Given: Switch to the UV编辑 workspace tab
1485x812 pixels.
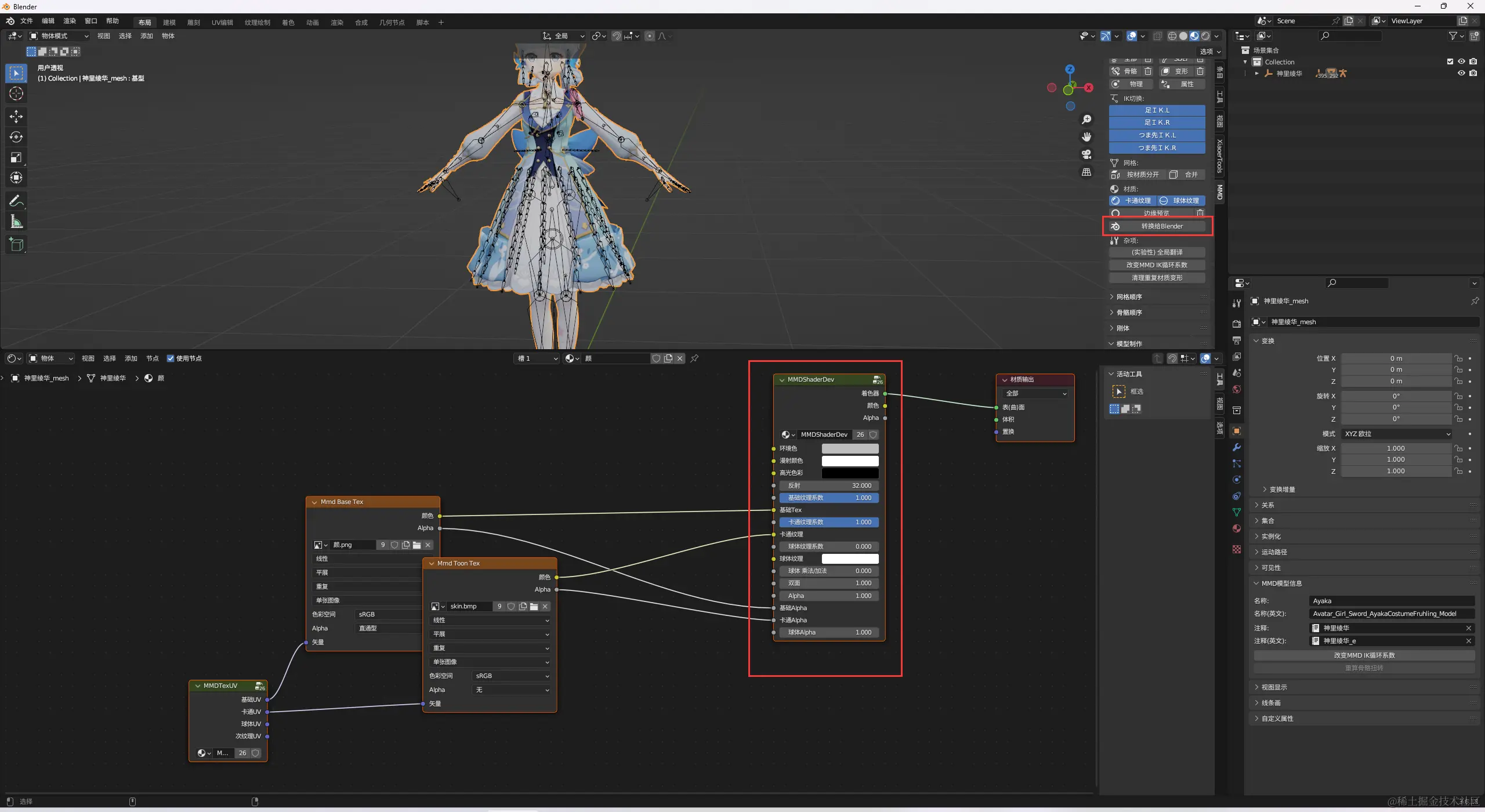Looking at the screenshot, I should click(222, 23).
